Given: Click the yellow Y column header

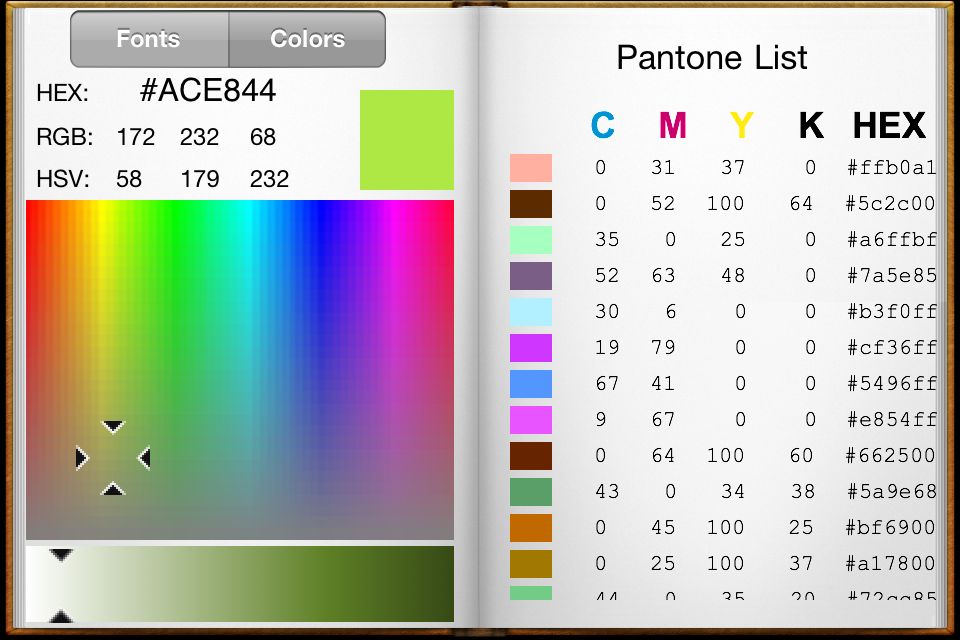Looking at the screenshot, I should [x=741, y=126].
